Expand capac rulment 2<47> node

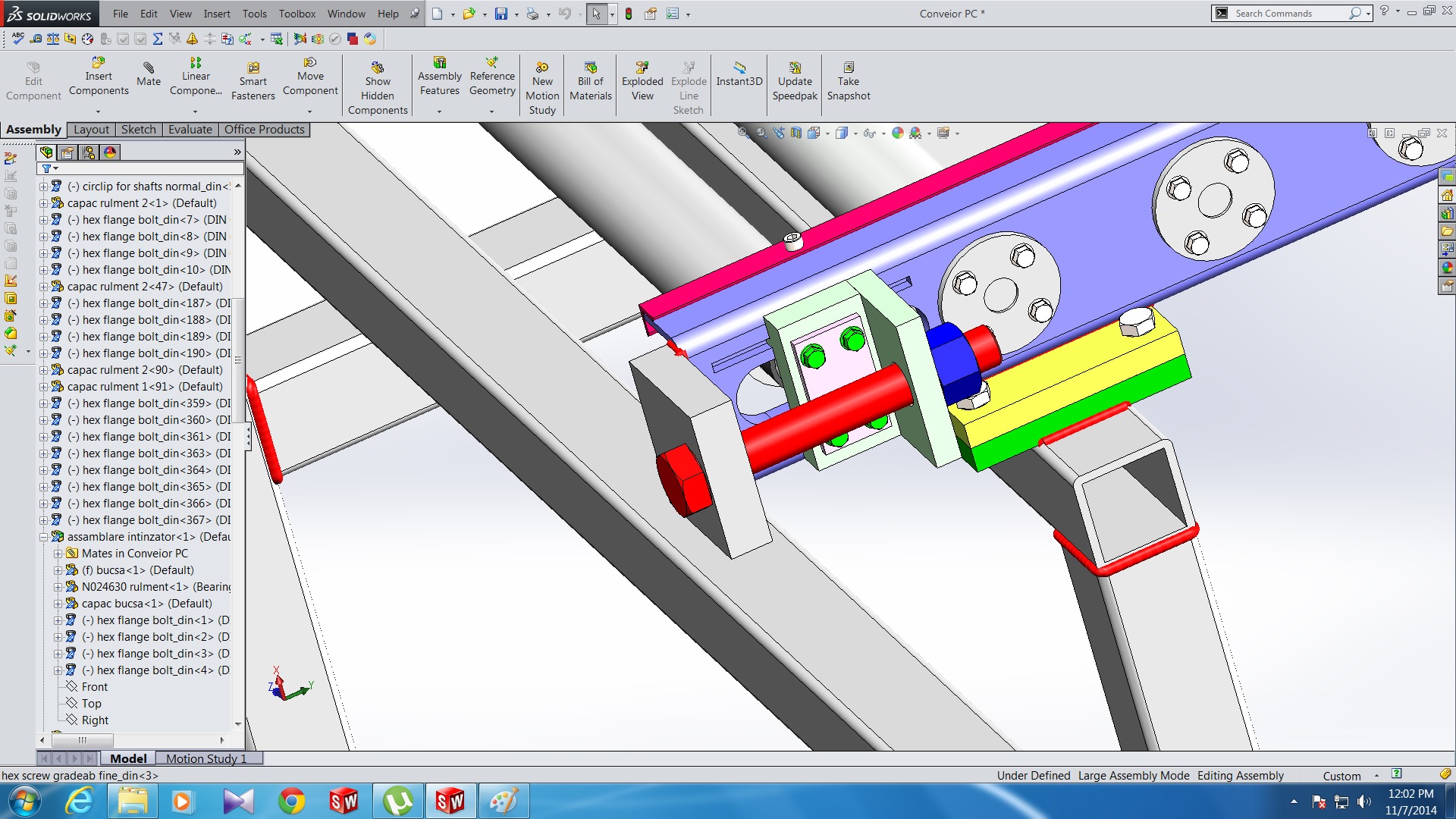tap(44, 287)
